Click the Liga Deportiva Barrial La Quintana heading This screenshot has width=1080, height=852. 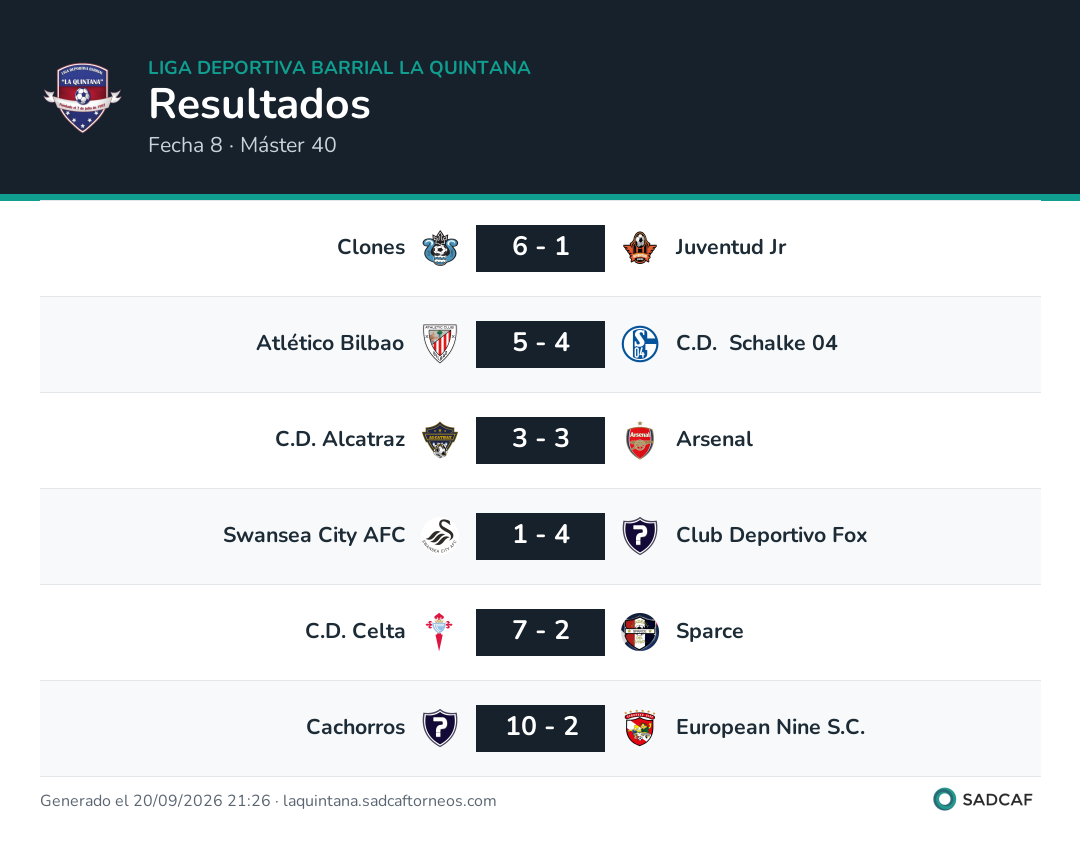coord(340,67)
